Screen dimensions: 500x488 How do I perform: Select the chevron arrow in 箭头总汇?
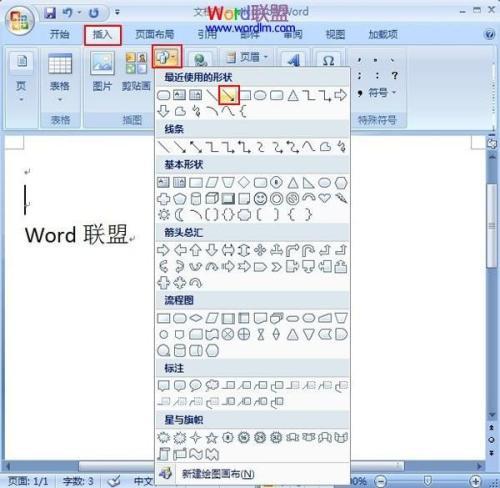(x=276, y=267)
